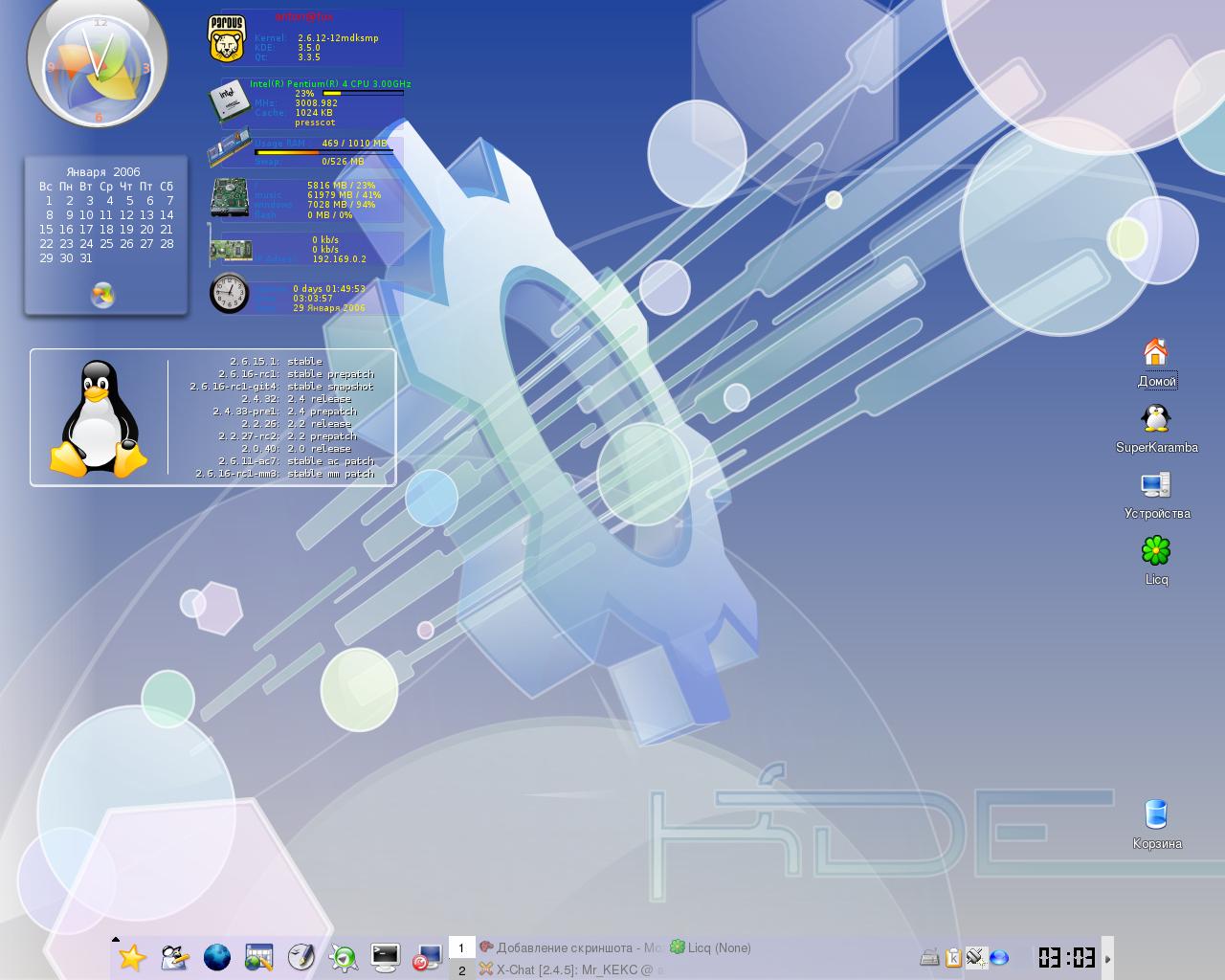Select day 17 in the calendar widget
This screenshot has width=1225, height=980.
[x=86, y=229]
